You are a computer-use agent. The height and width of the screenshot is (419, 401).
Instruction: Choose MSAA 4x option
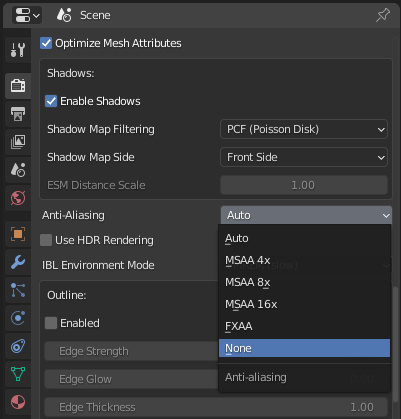click(x=304, y=260)
